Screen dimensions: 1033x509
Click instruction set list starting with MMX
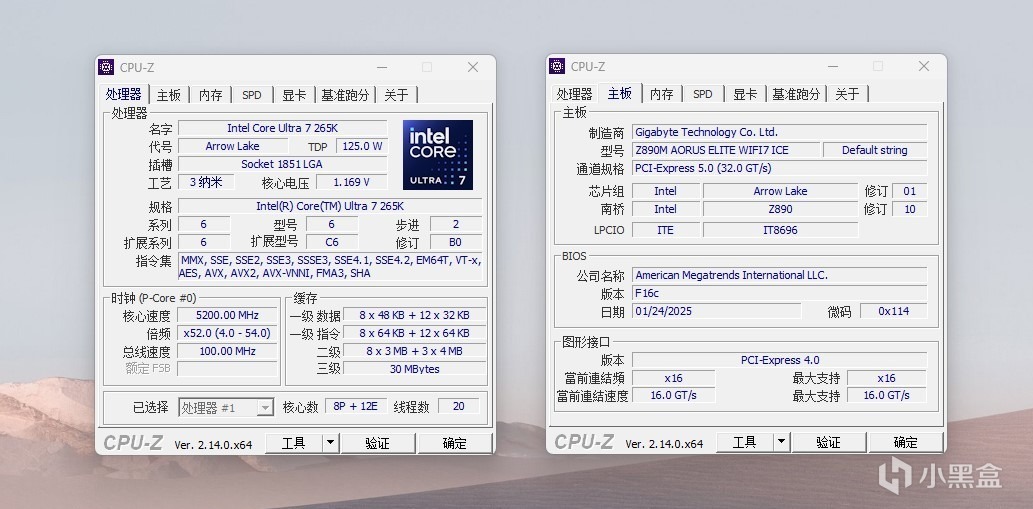330,267
